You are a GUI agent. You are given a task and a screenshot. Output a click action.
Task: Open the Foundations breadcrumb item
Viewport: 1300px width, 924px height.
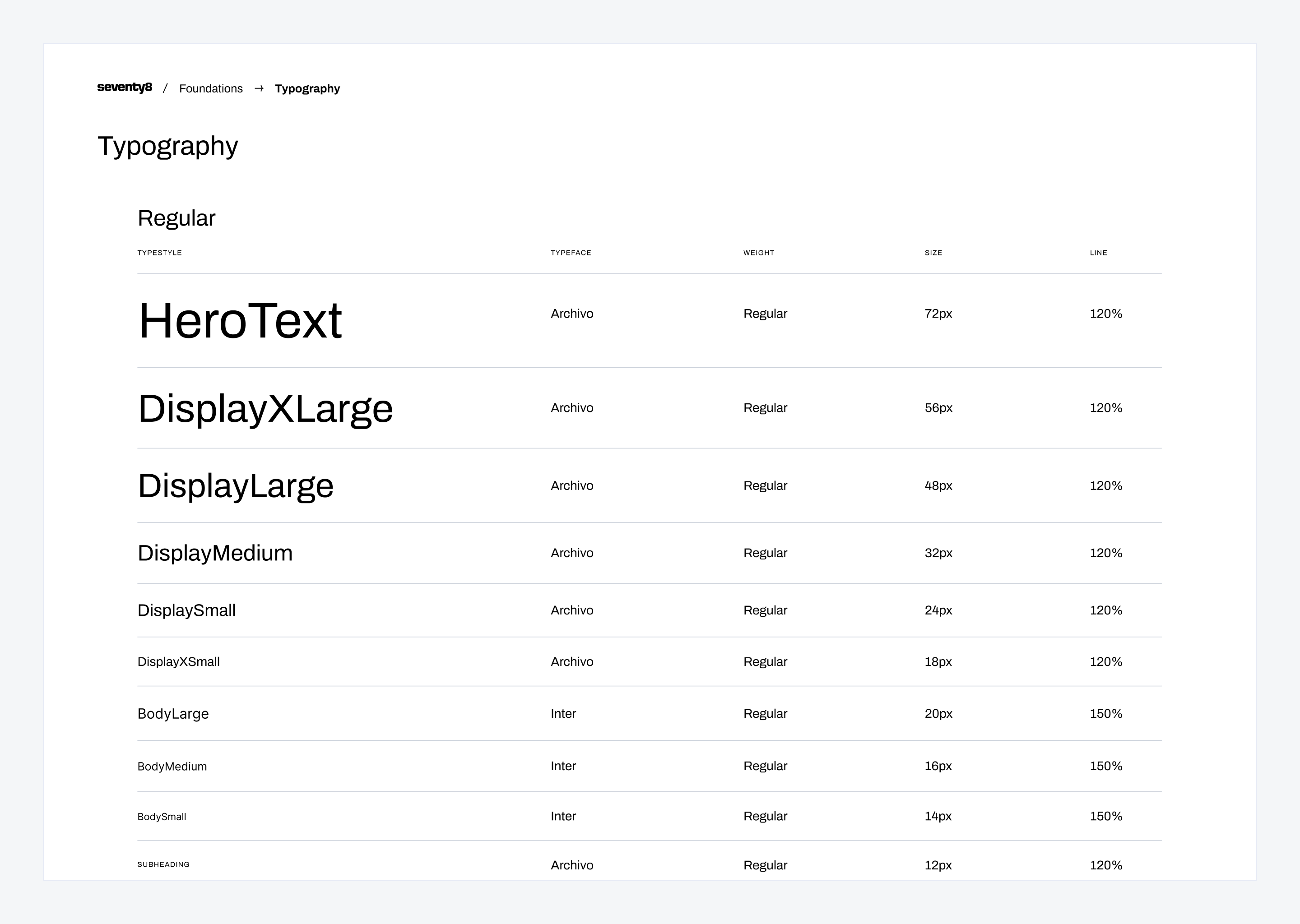[211, 88]
